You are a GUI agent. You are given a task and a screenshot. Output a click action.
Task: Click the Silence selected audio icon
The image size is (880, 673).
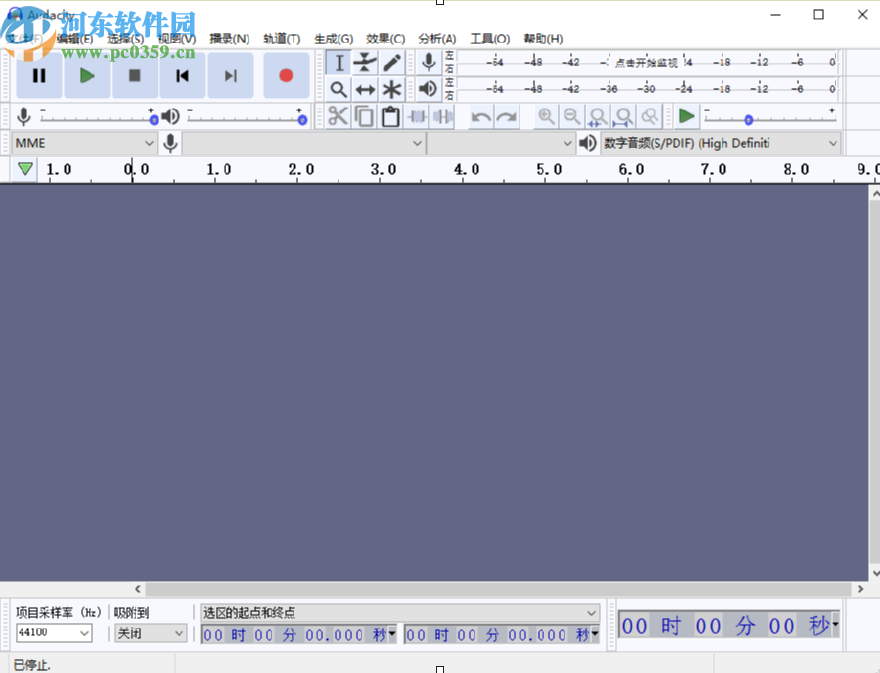click(x=441, y=116)
